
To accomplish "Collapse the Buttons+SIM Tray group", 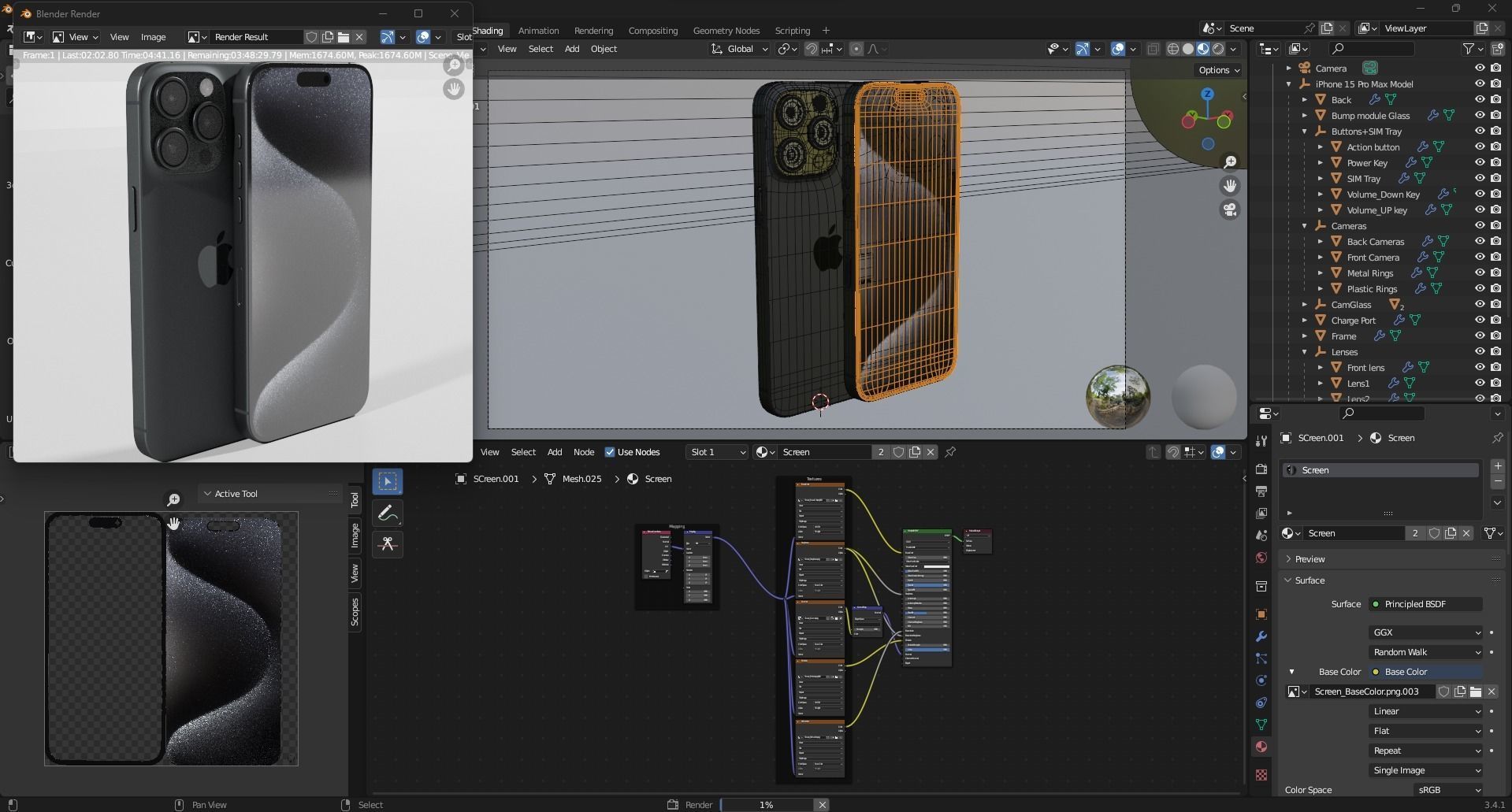I will [x=1305, y=132].
